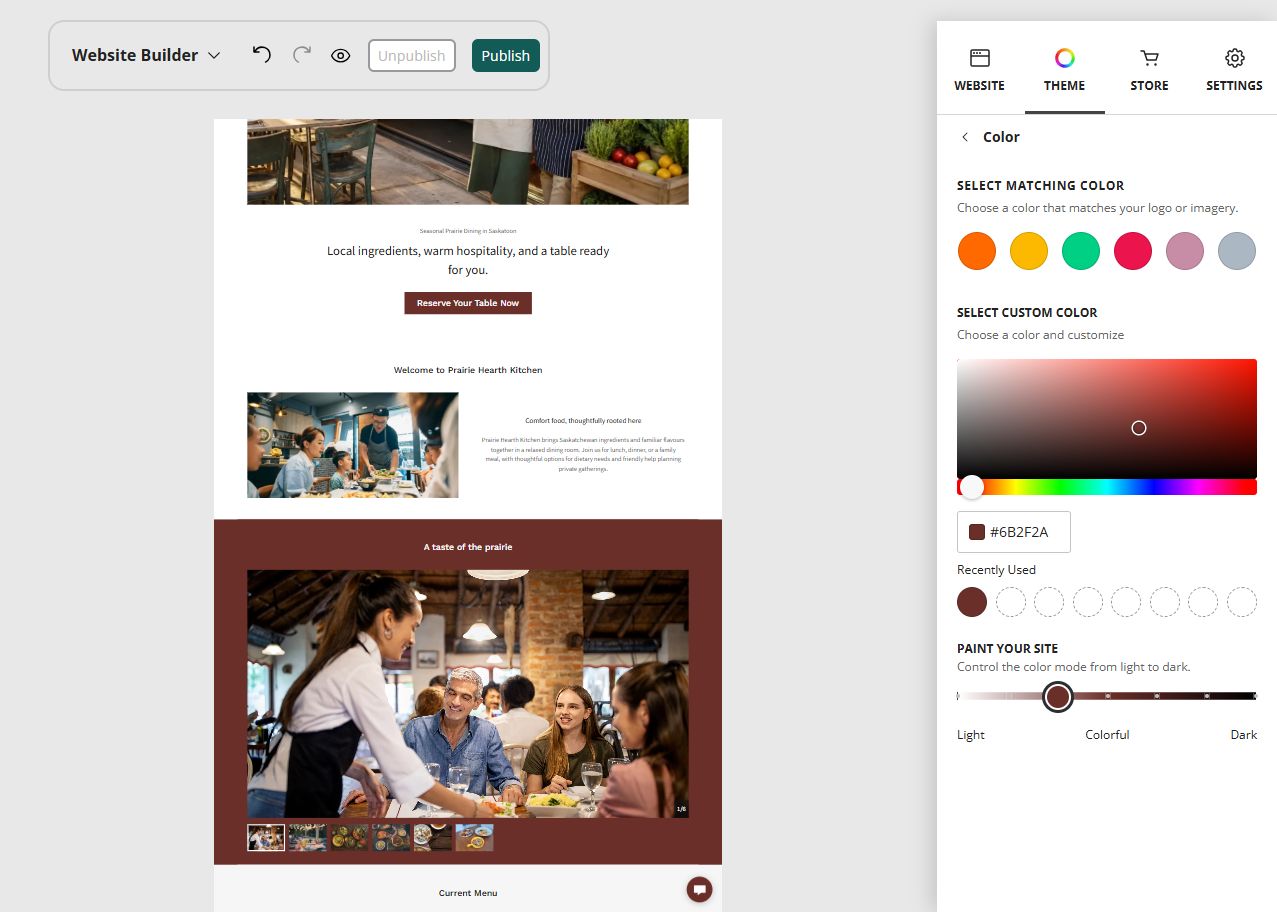Go back from the Color panel
The width and height of the screenshot is (1277, 912).
(965, 137)
